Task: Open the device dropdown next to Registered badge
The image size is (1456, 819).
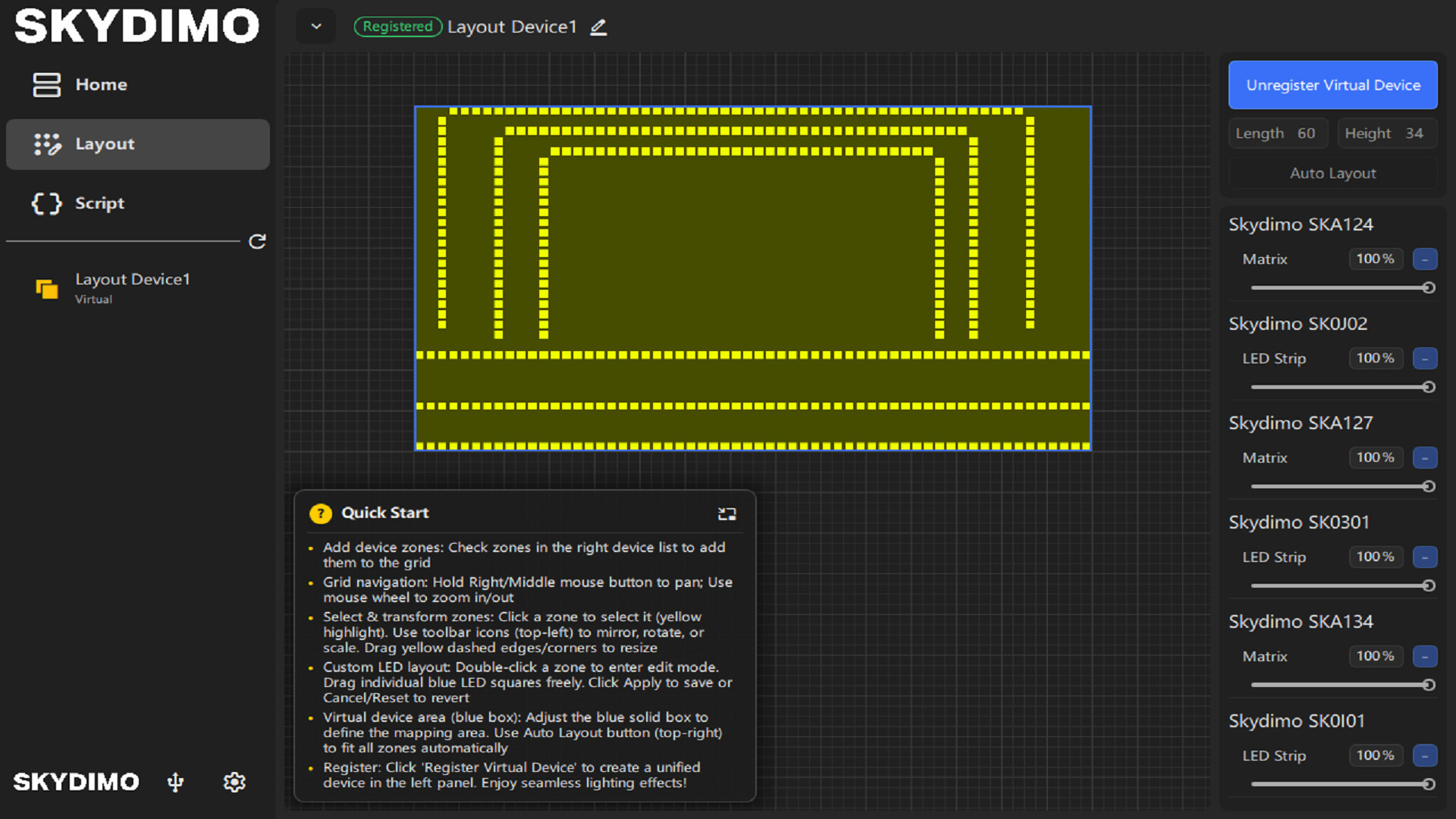Action: click(315, 26)
